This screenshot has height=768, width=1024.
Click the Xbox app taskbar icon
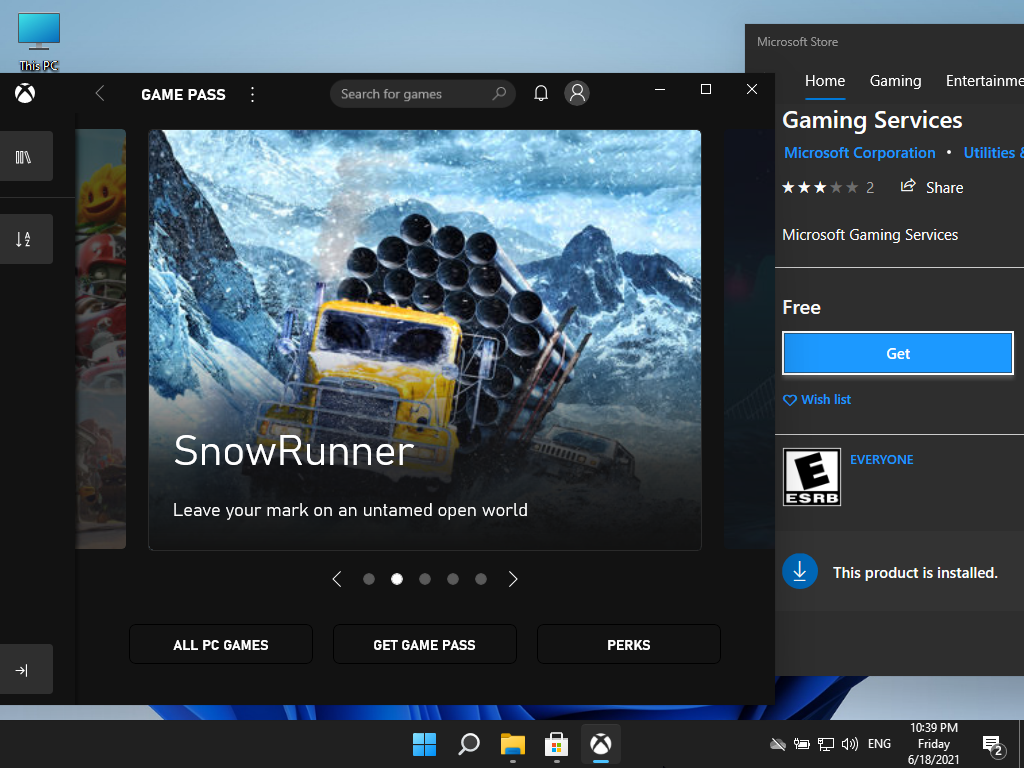(601, 744)
